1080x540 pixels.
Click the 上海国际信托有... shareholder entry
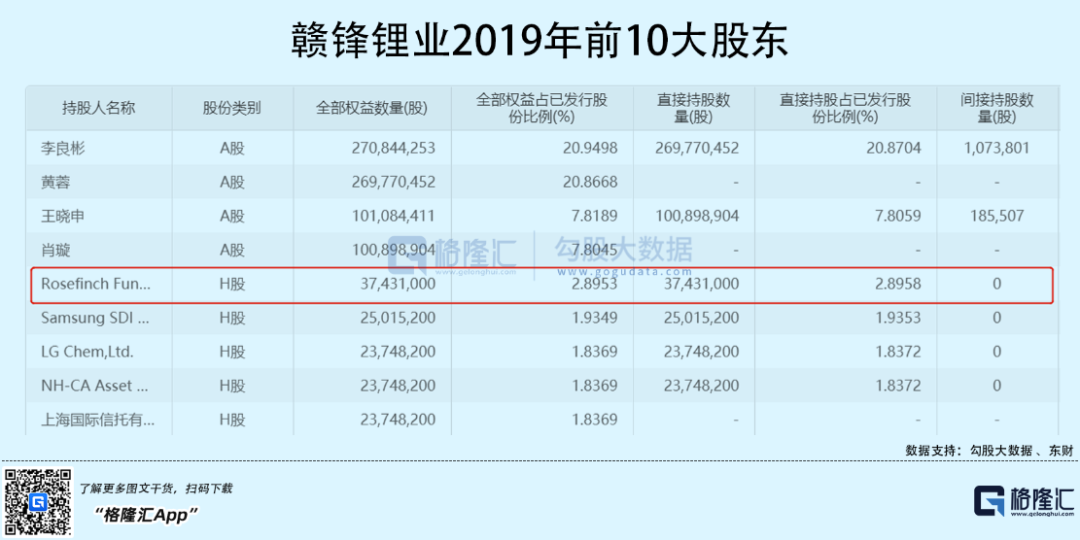(x=98, y=420)
